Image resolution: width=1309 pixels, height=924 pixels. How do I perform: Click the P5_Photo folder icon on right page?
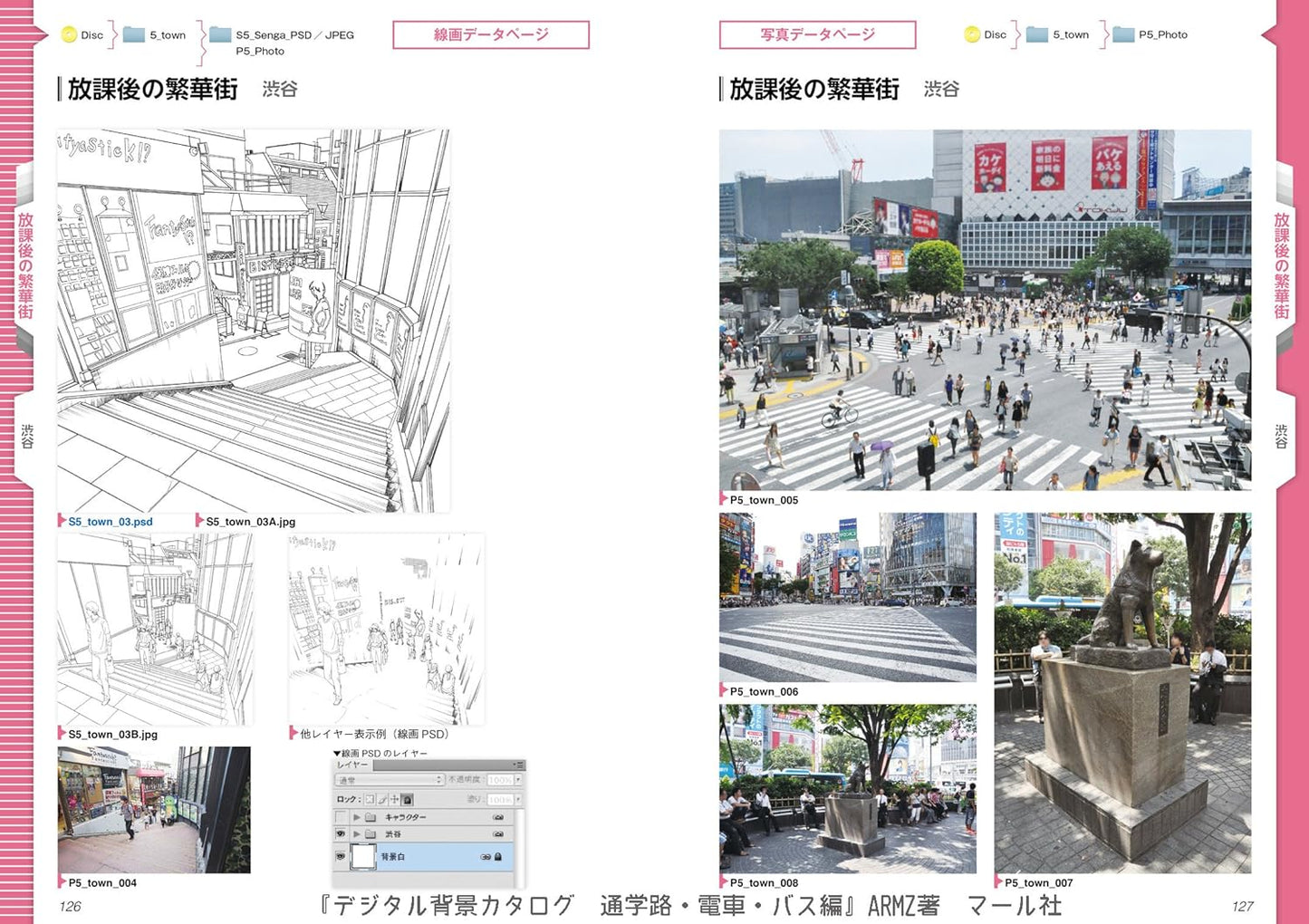1123,35
